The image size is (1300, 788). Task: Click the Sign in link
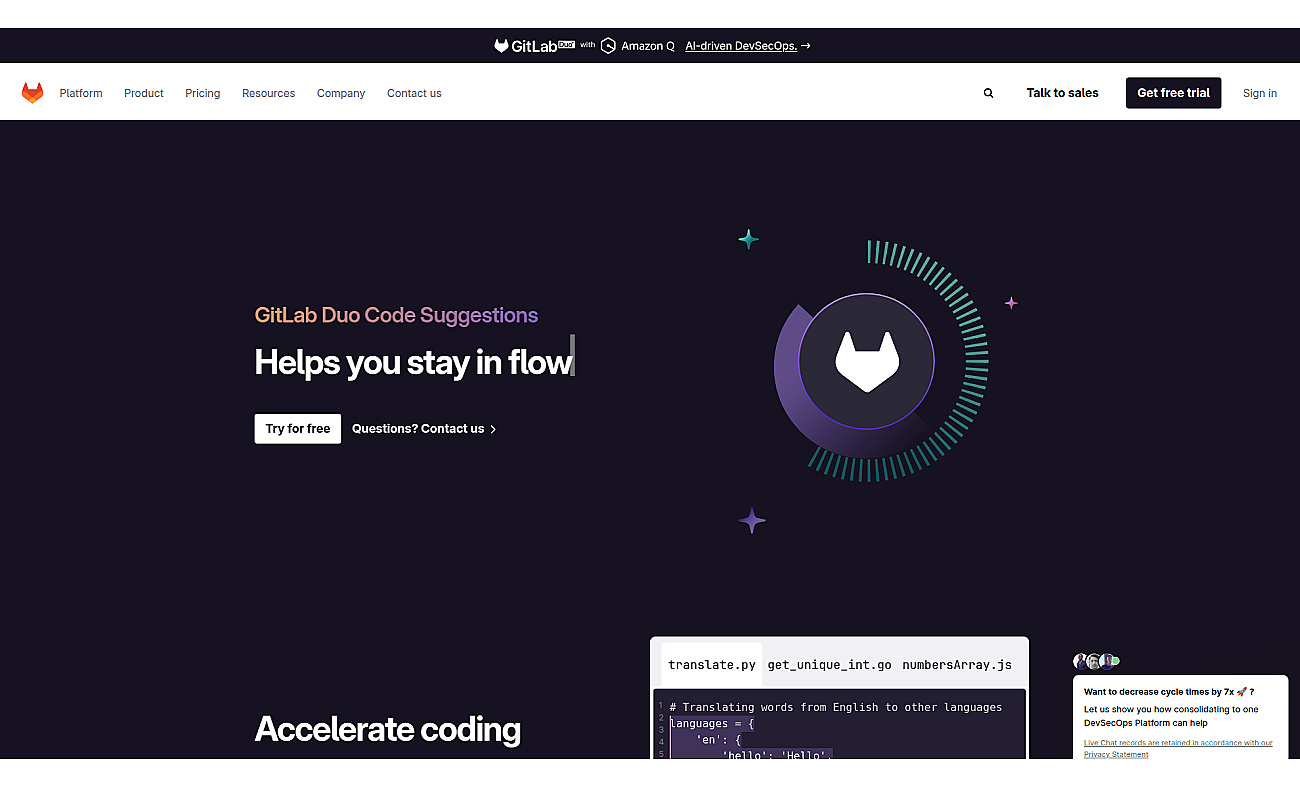(x=1260, y=93)
